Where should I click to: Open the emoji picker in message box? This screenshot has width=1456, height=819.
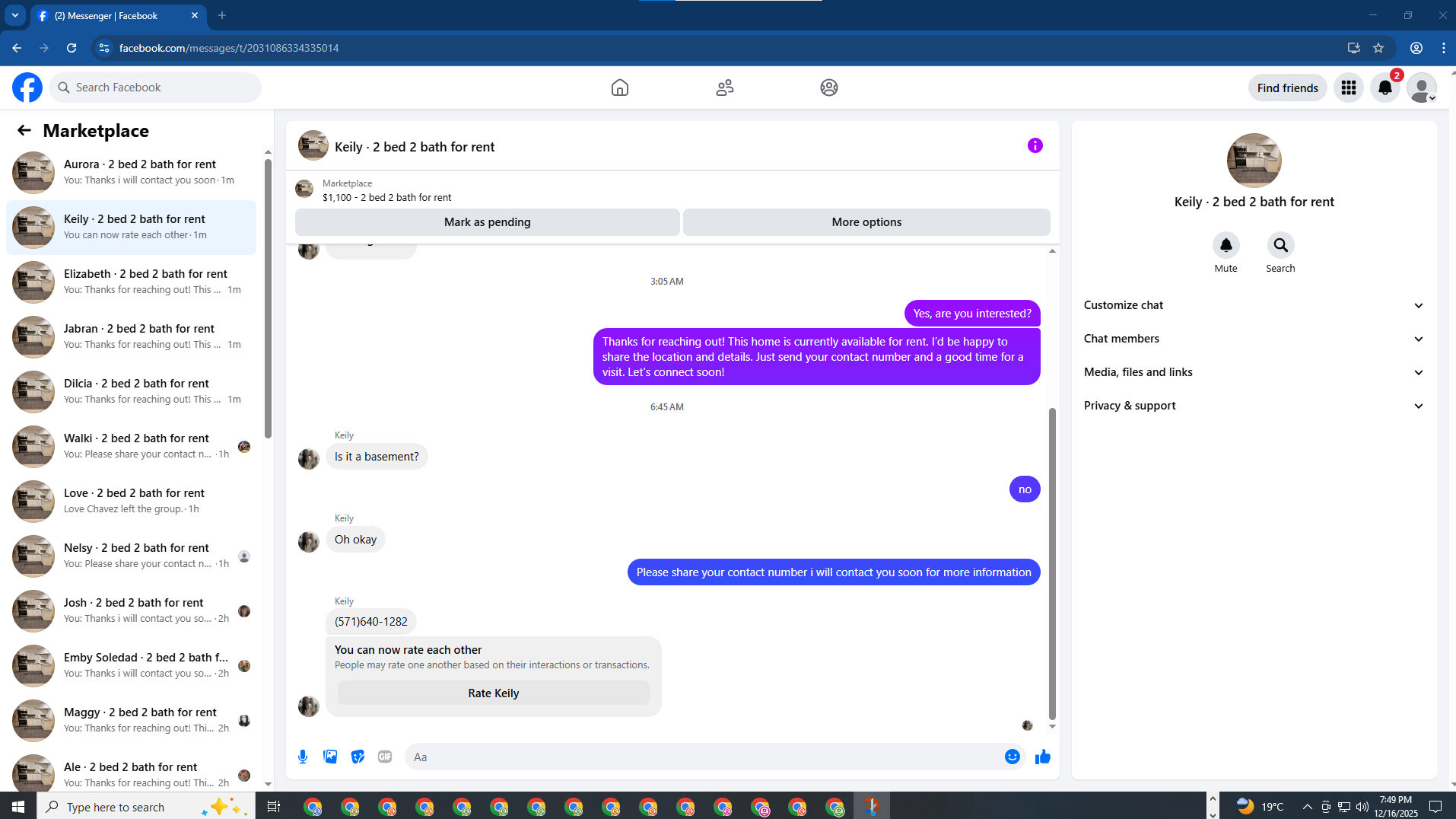tap(1012, 757)
